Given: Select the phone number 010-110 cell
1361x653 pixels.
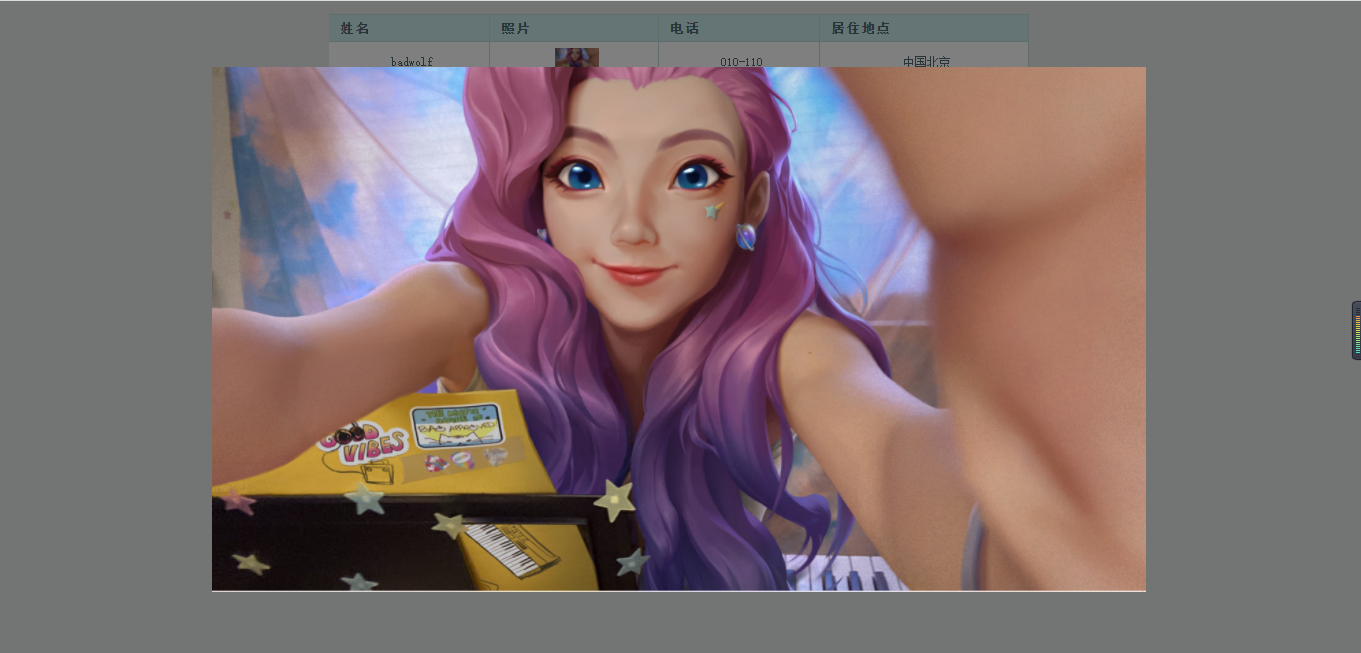Looking at the screenshot, I should [x=739, y=55].
